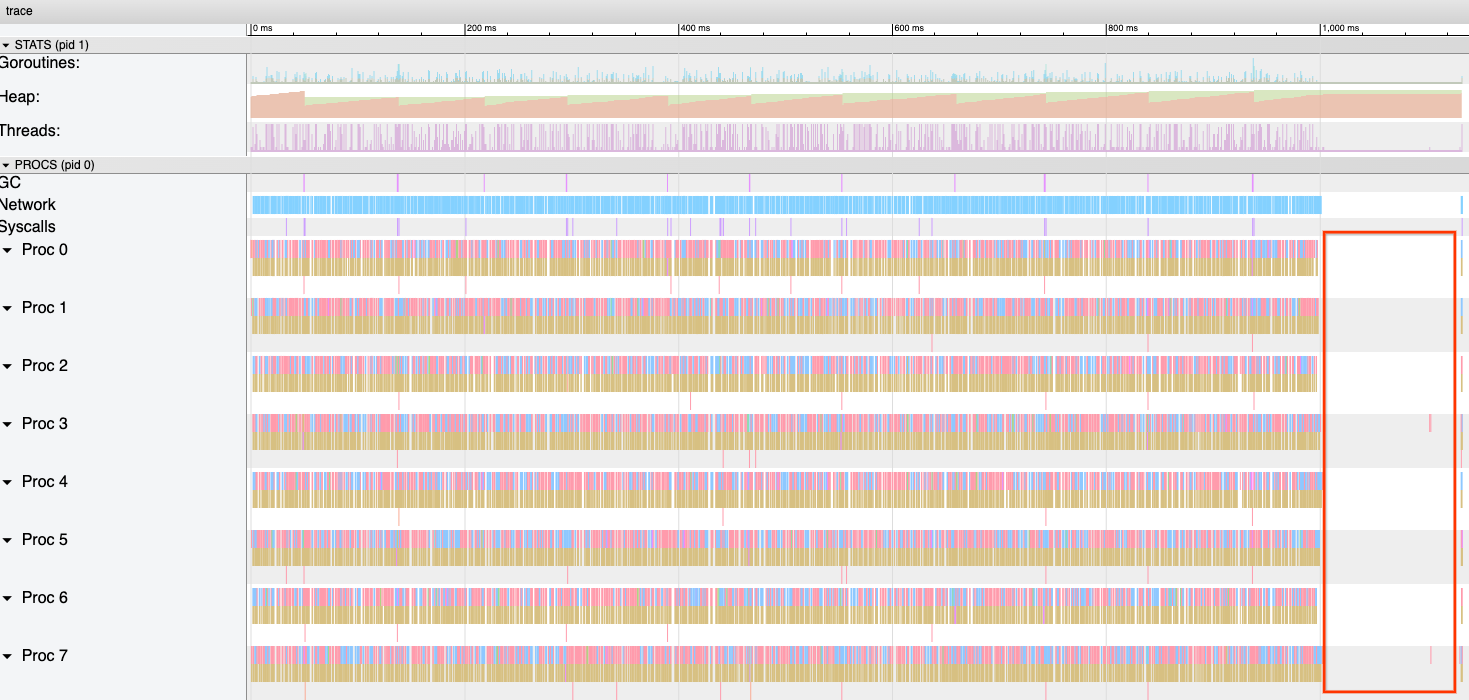Collapse the Proc 0 track arrow
The image size is (1469, 700).
pyautogui.click(x=8, y=250)
